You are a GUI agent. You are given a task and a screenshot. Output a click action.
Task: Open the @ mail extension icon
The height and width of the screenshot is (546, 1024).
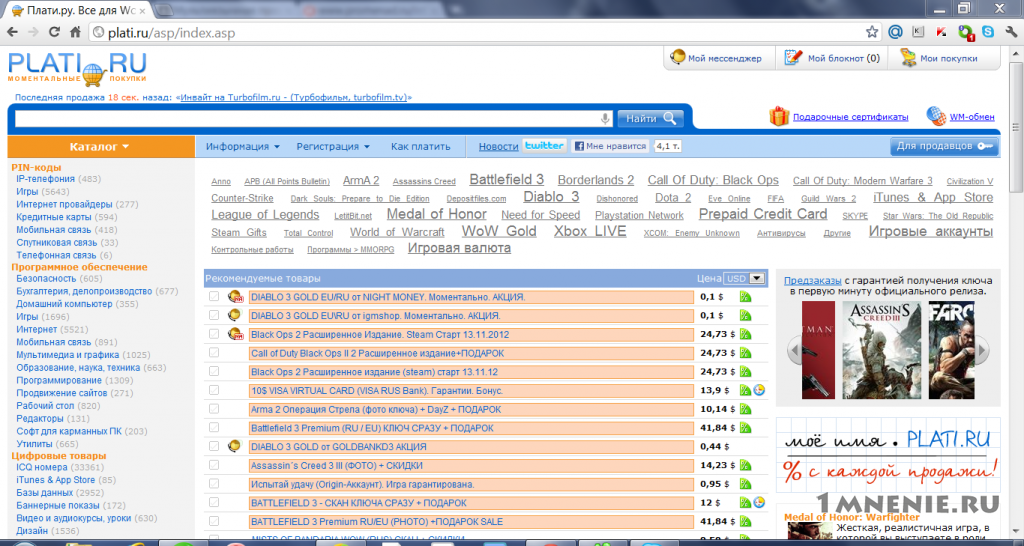[895, 32]
